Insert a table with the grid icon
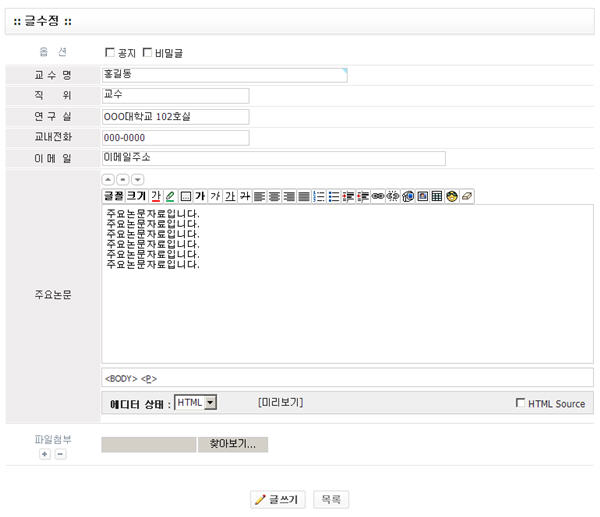The image size is (600, 517). click(x=437, y=196)
